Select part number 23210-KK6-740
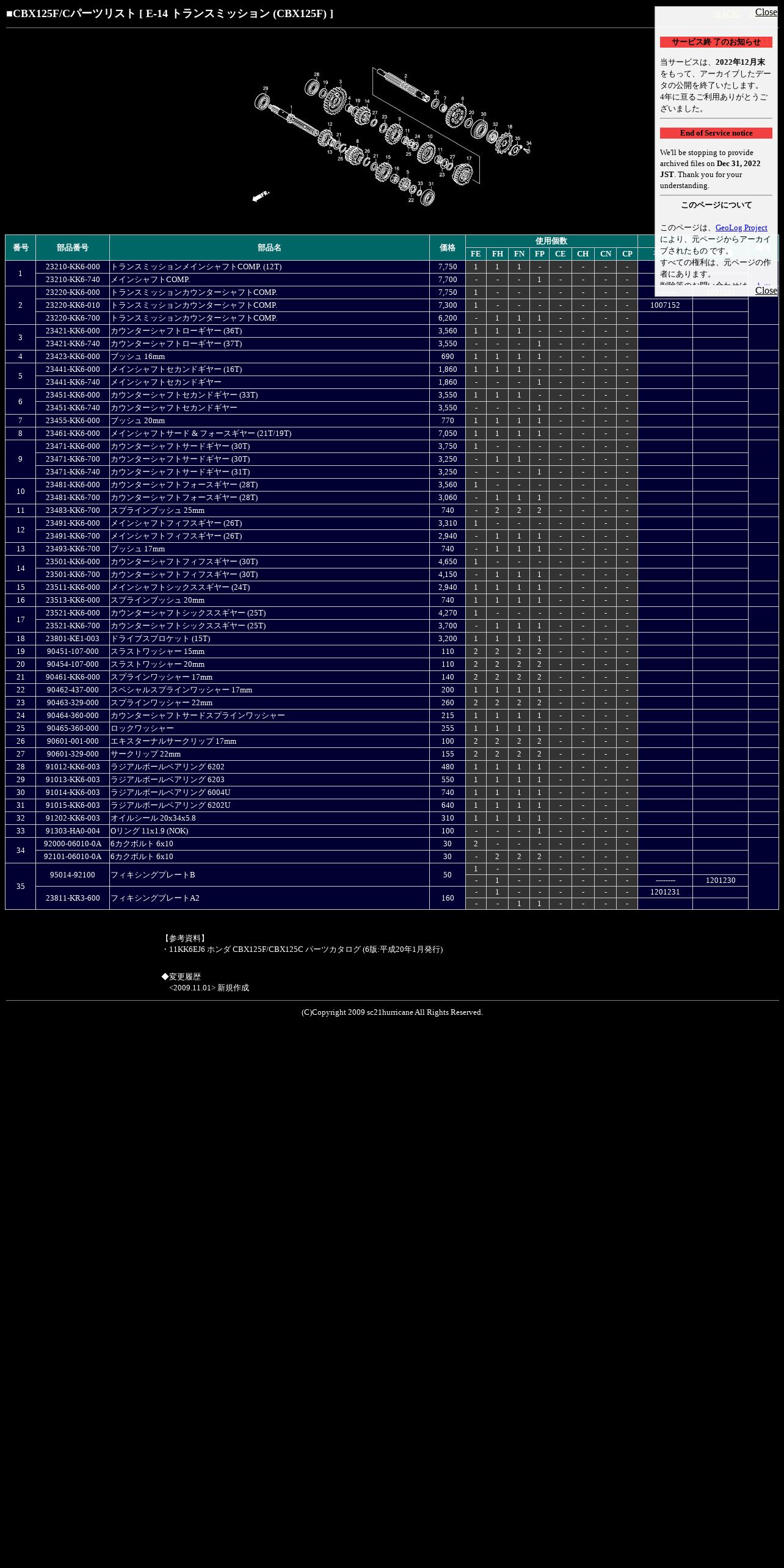The width and height of the screenshot is (784, 1568). tap(73, 280)
